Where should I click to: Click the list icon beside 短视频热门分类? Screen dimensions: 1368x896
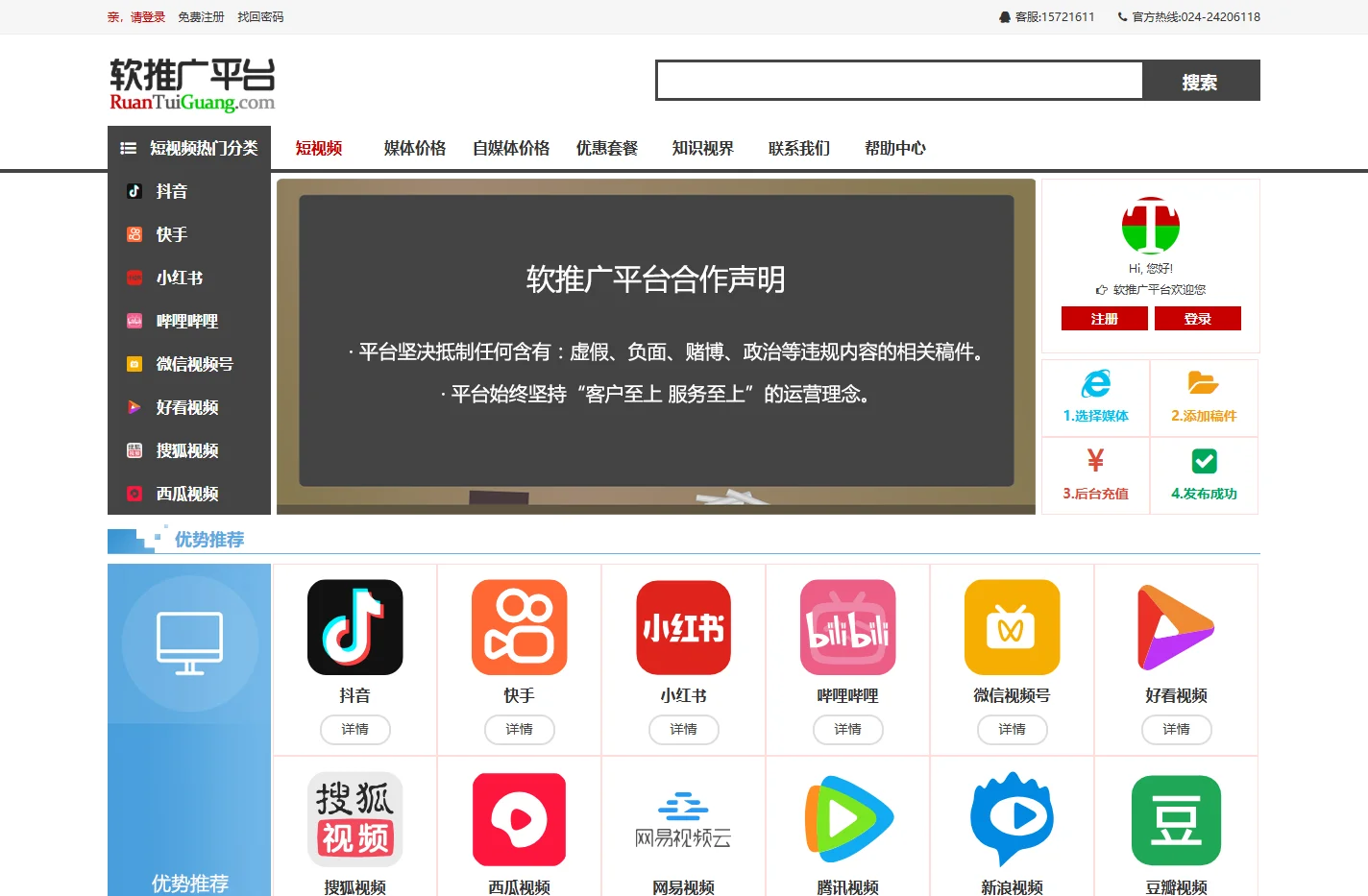click(128, 148)
